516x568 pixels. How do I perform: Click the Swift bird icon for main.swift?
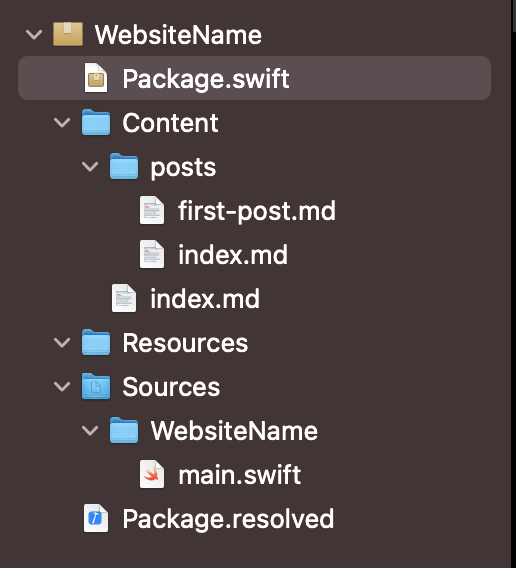coord(152,474)
